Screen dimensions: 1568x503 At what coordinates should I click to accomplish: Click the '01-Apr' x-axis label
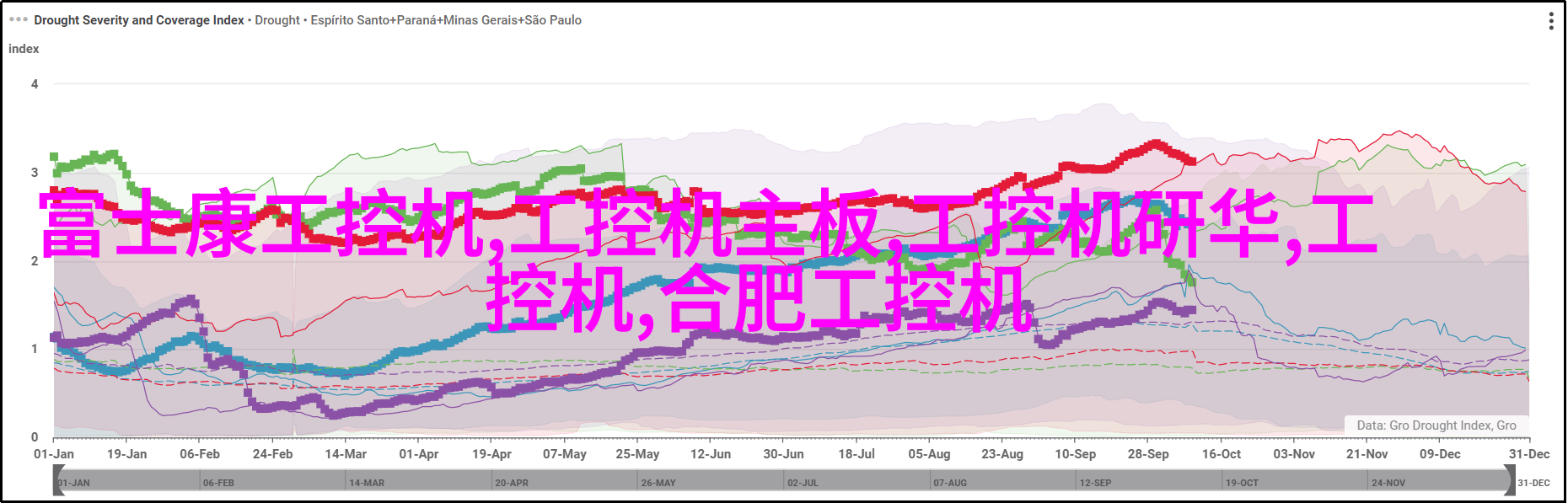419,454
